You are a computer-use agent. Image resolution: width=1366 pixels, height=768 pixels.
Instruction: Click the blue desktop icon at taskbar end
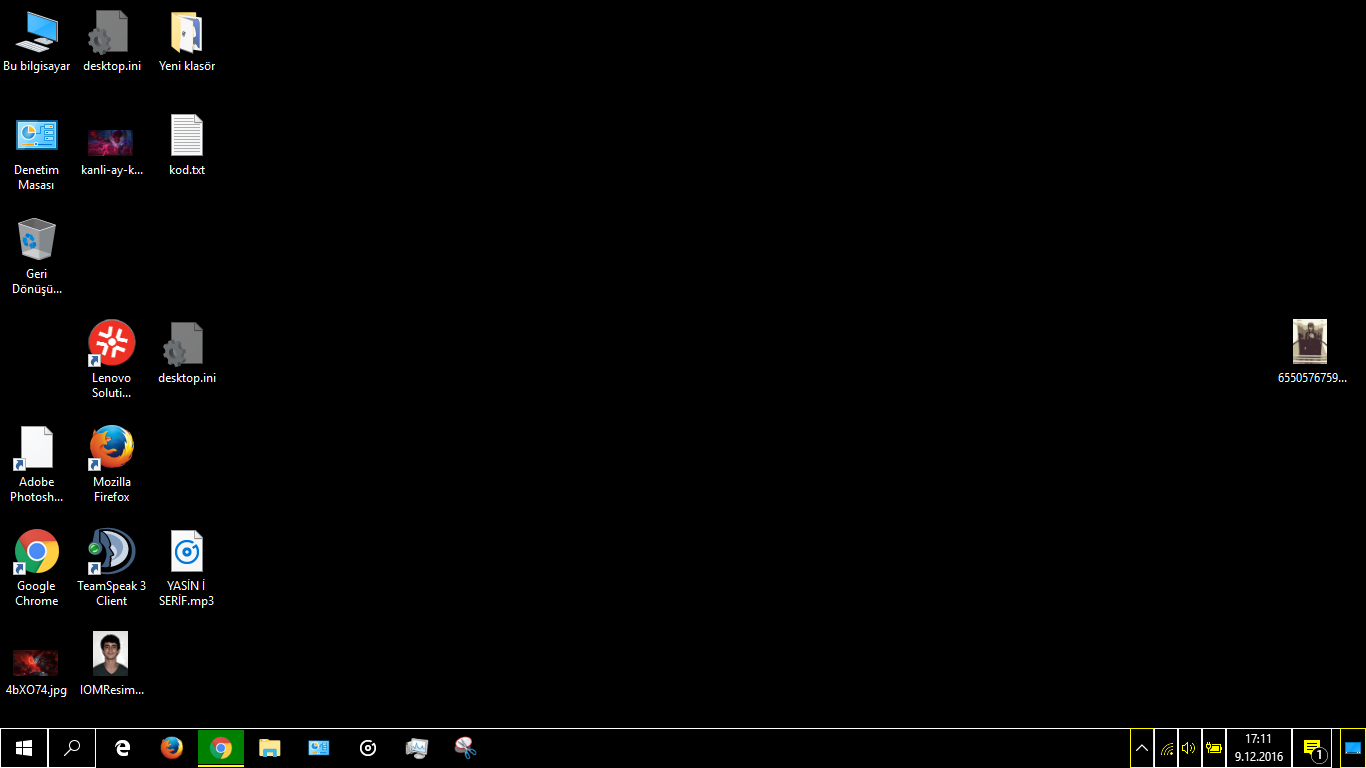pyautogui.click(x=1353, y=748)
